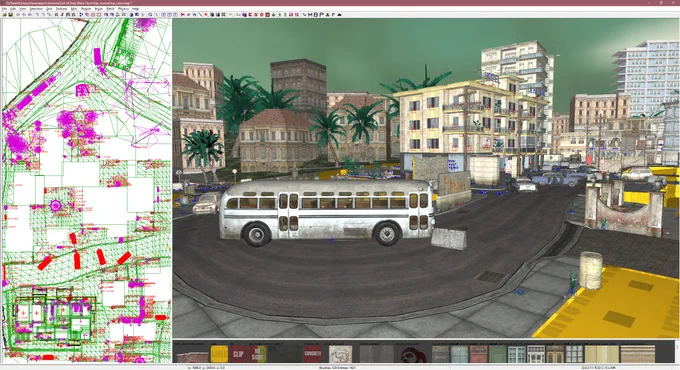This screenshot has width=680, height=370.
Task: Open the Misc menu
Action: [x=74, y=9]
